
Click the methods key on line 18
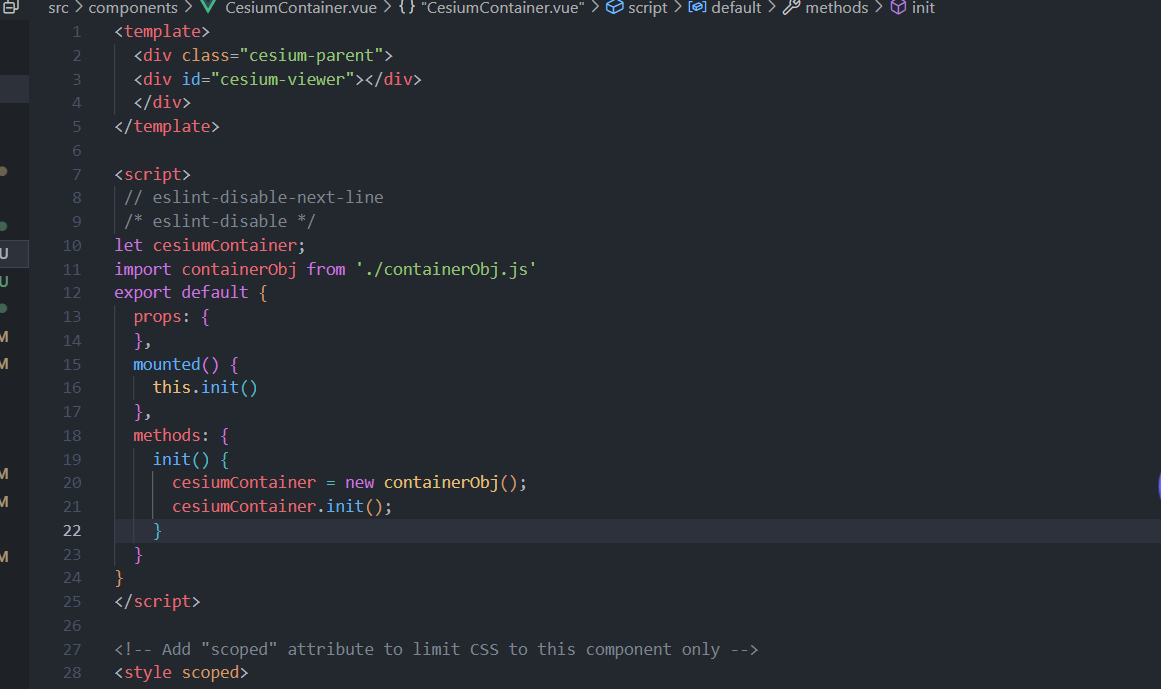(167, 436)
